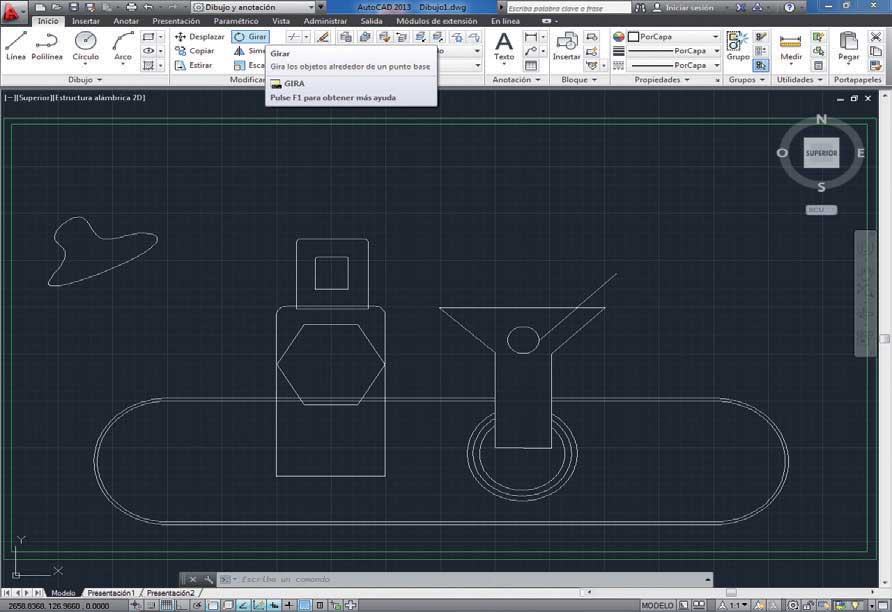Click the wrench customize icon on command line
The image size is (892, 612).
[x=208, y=580]
